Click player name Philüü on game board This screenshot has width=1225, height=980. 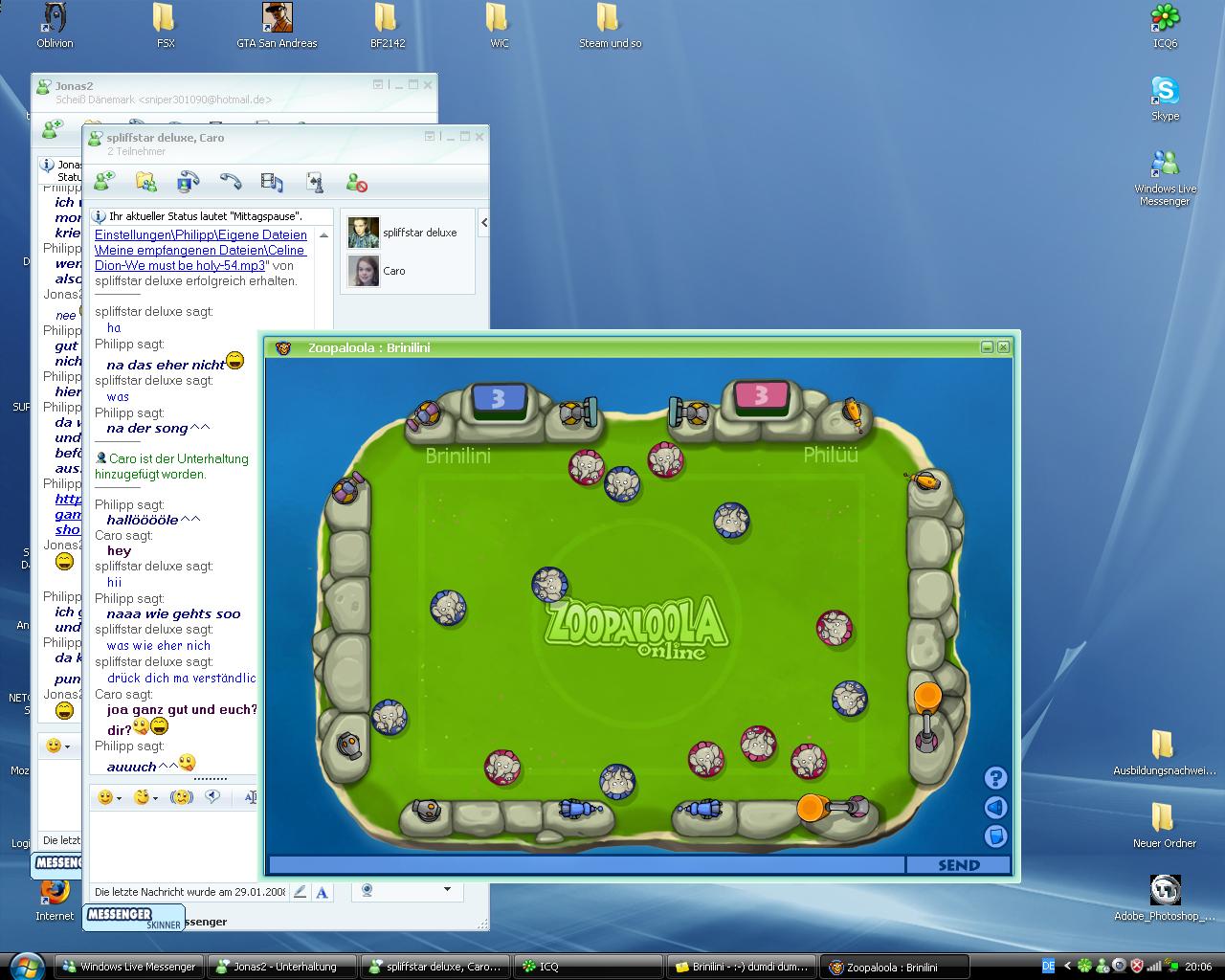point(831,455)
